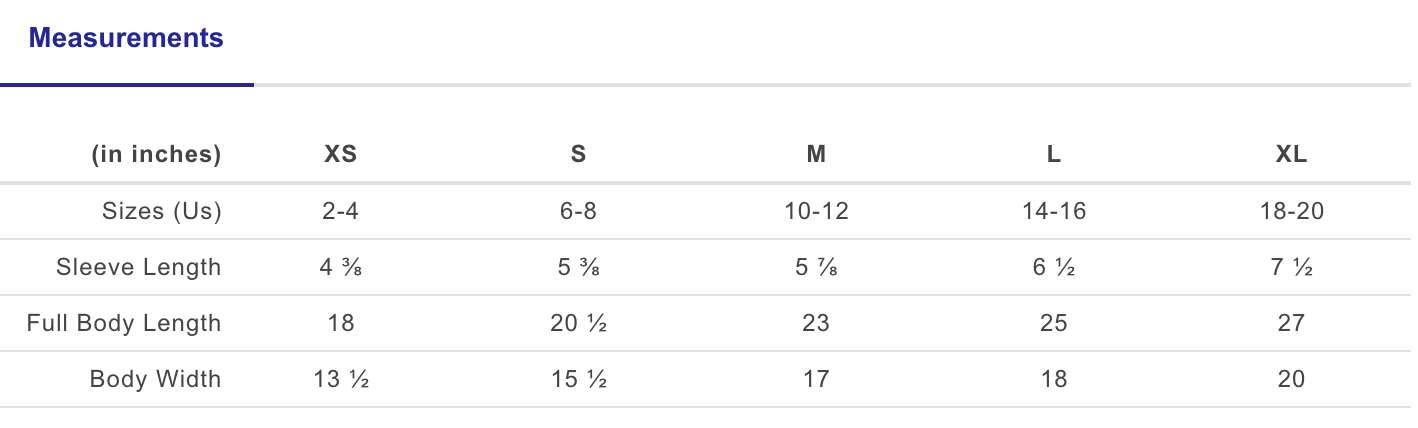This screenshot has height=428, width=1418.
Task: Click the 17 body width value
Action: click(816, 379)
